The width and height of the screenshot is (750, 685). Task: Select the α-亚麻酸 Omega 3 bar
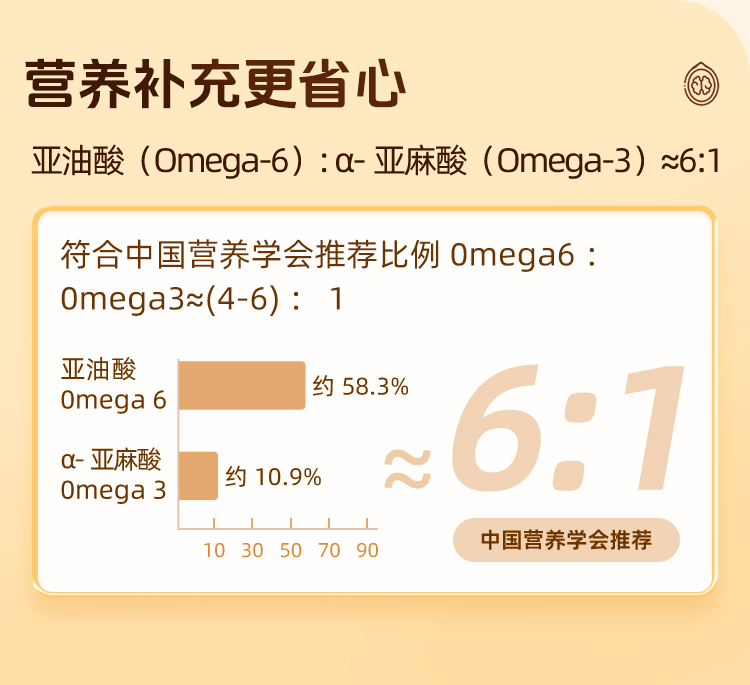198,476
